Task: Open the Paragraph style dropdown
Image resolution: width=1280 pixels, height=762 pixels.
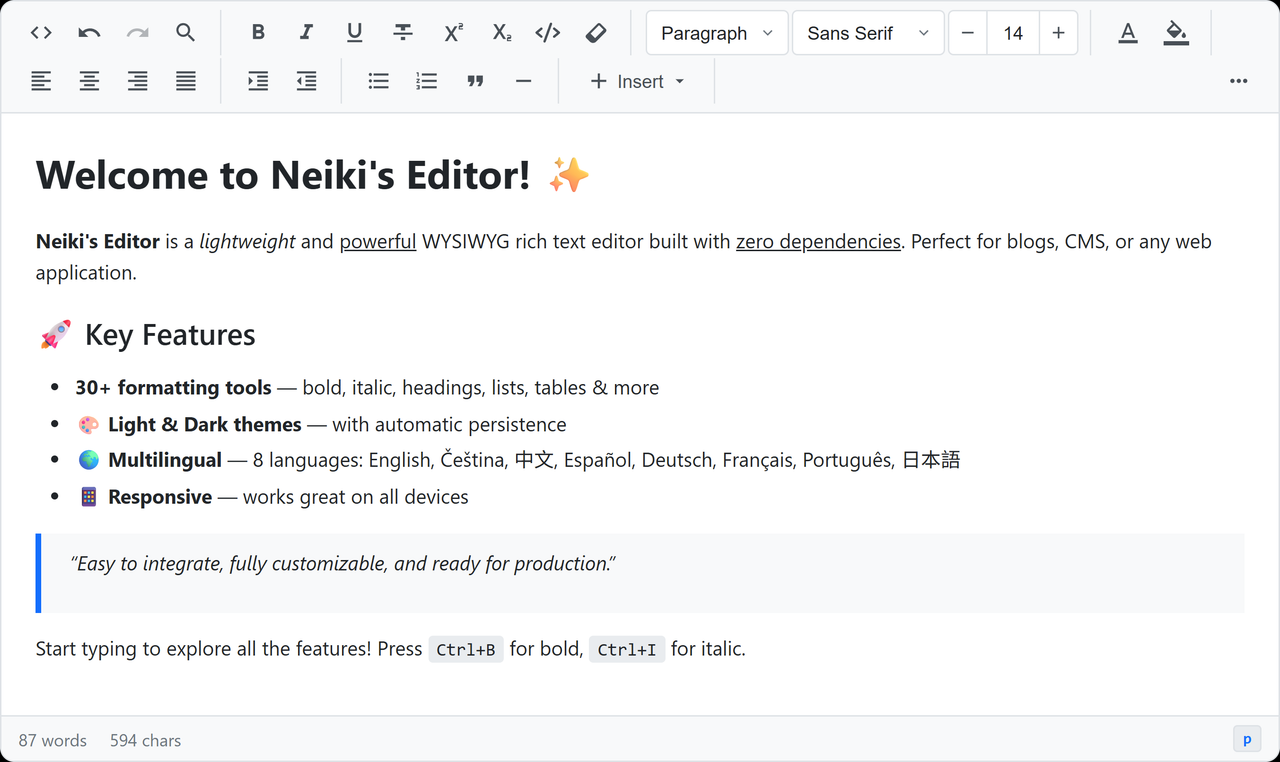Action: [717, 33]
